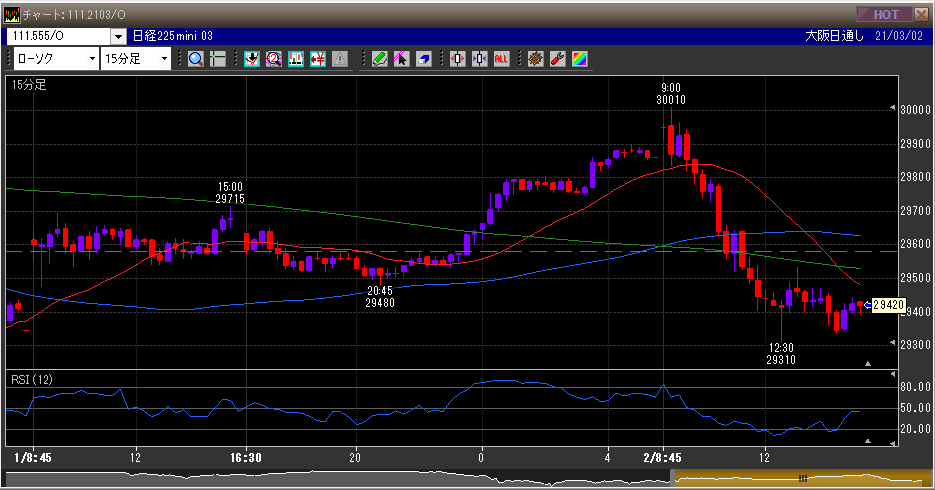Click the orange range navigator handle
This screenshot has width=935, height=490.
803,478
